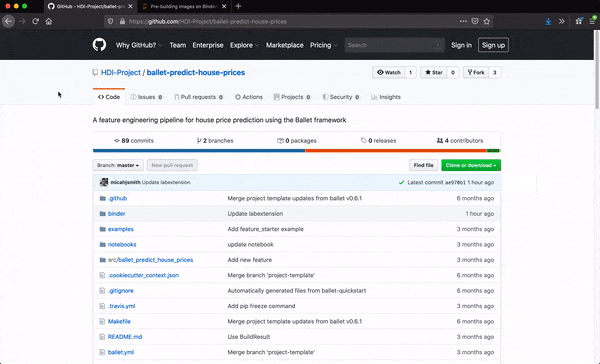
Task: Click the Makefile file icon
Action: tap(102, 322)
